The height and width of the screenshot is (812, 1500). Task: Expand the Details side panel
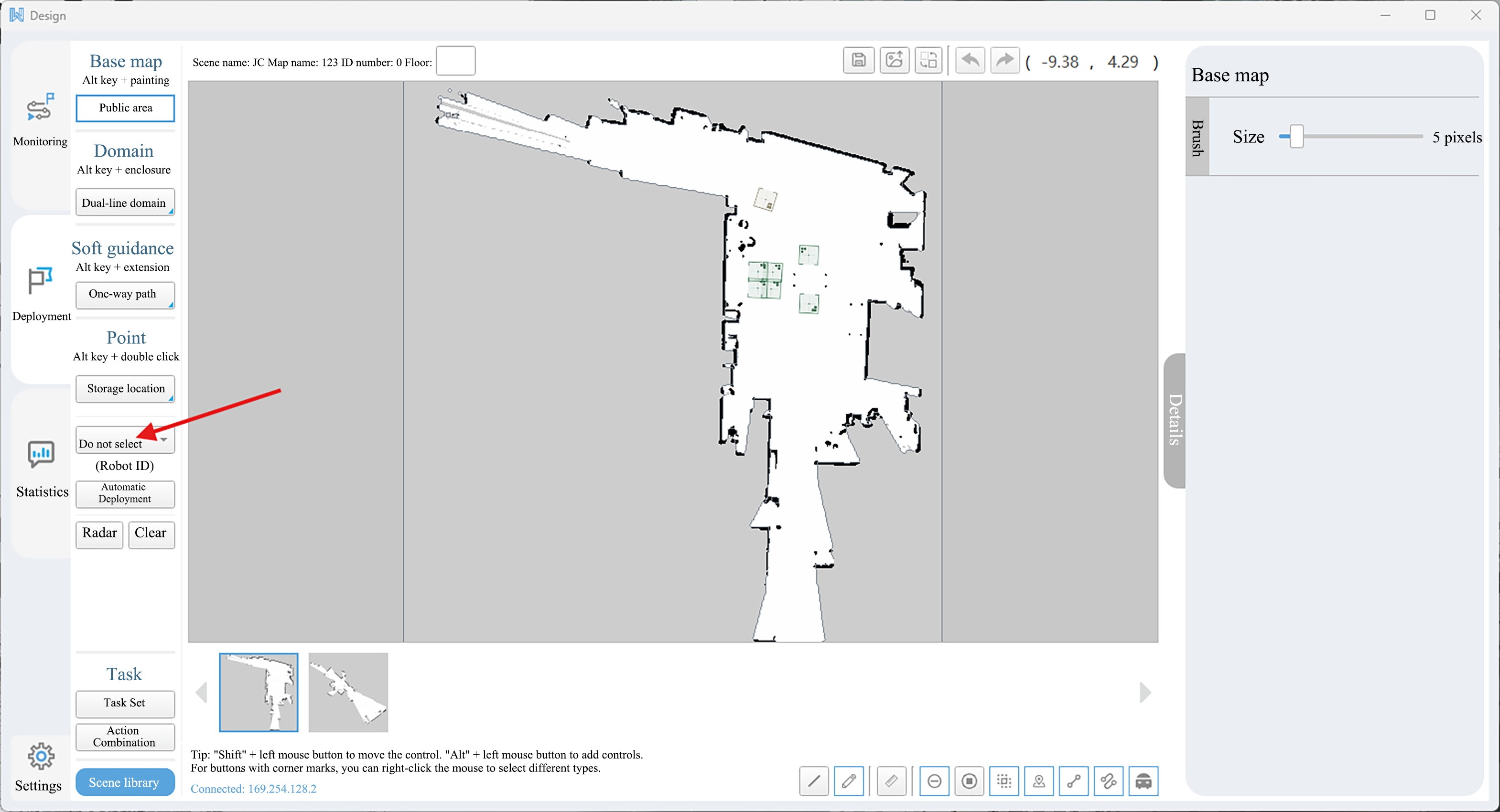[x=1175, y=420]
